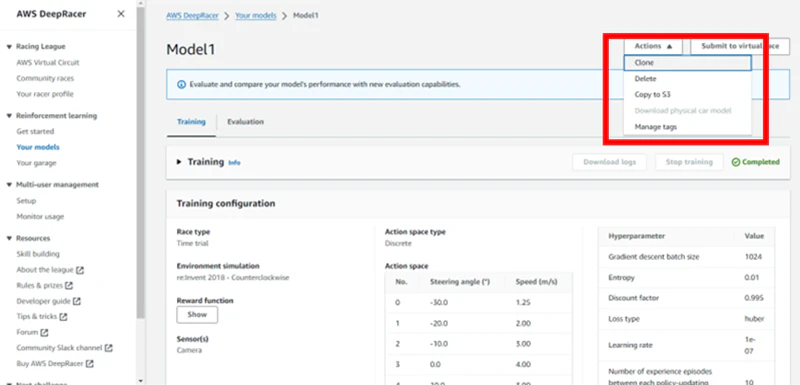Click external icon beside Buy AWS DeepRacer
Screen dimensions: 800x385
tap(90, 364)
